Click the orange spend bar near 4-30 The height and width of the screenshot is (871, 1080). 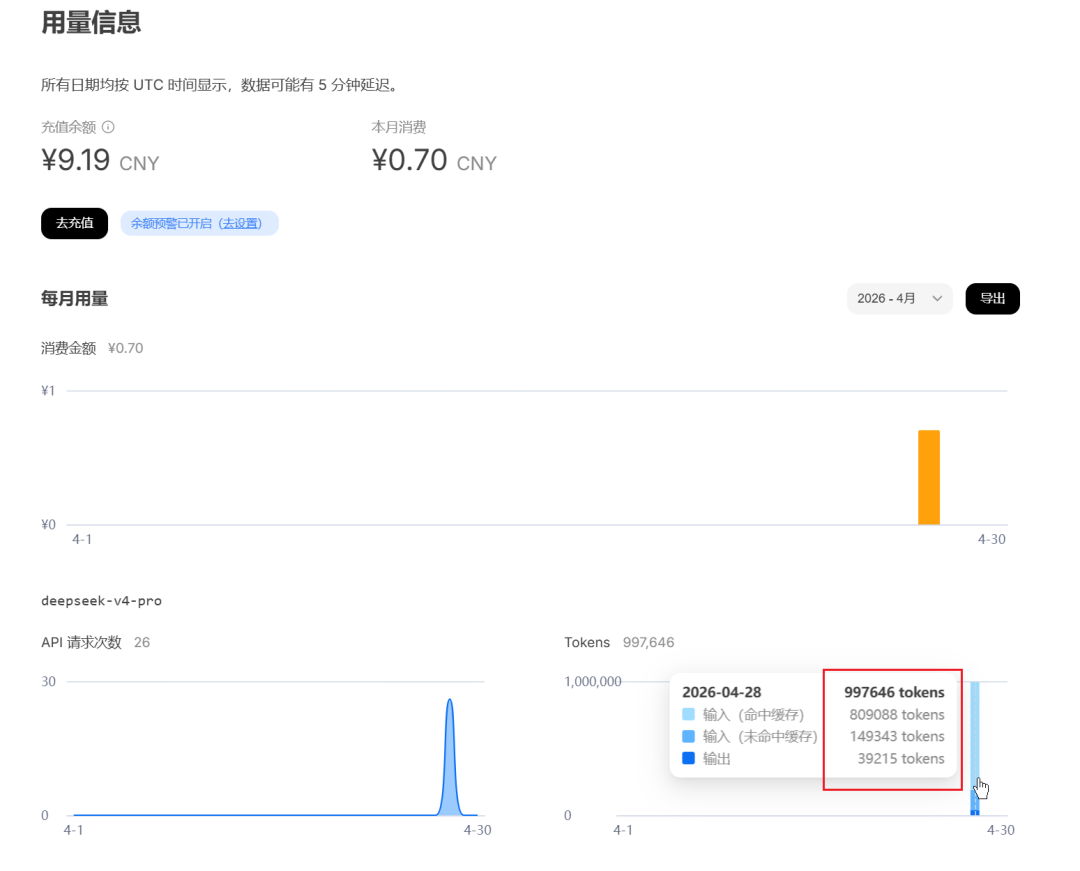(x=929, y=475)
